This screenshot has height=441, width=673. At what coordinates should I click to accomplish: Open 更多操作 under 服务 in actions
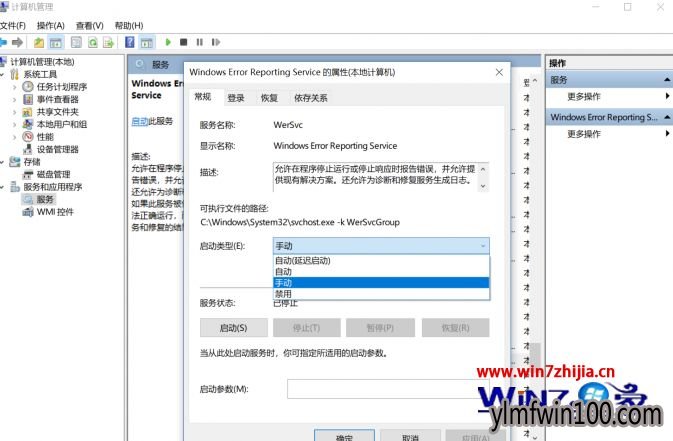[x=584, y=97]
